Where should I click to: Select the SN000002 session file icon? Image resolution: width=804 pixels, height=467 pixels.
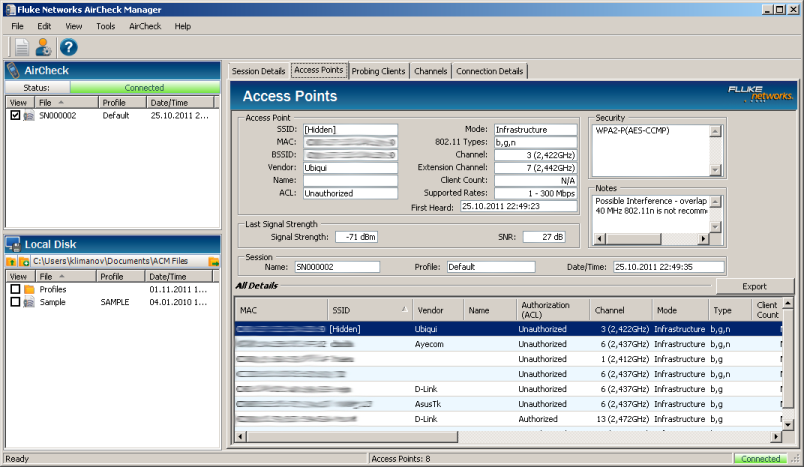pos(29,115)
